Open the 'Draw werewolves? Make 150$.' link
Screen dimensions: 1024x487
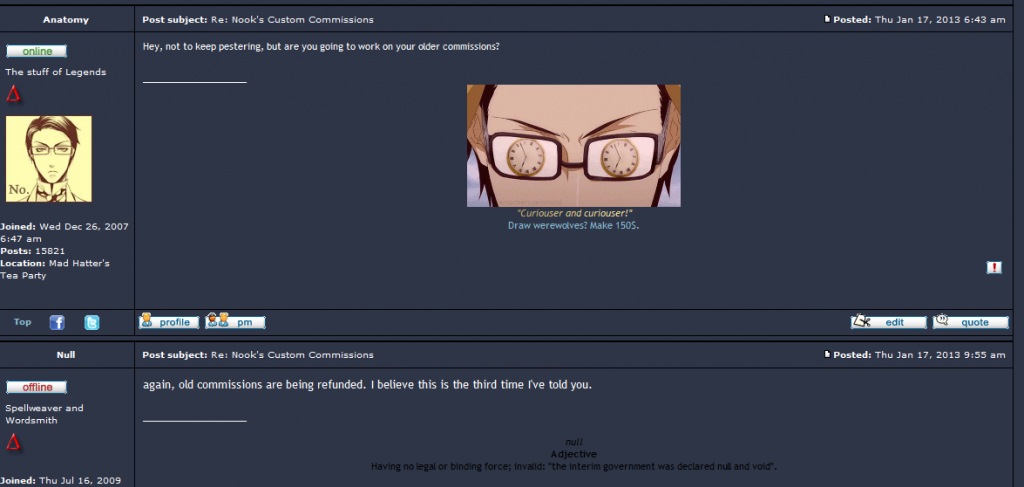coord(573,225)
